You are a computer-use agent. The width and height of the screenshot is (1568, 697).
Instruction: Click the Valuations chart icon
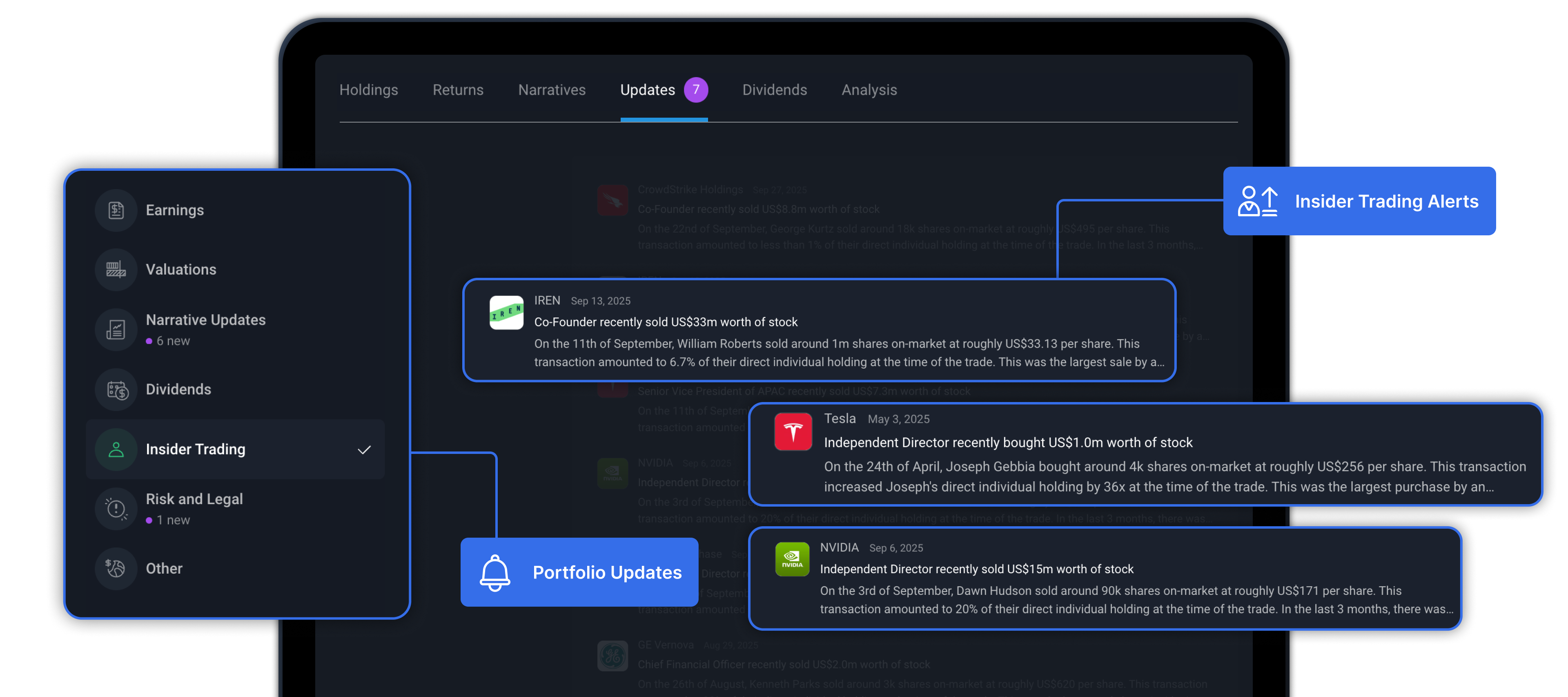tap(116, 269)
